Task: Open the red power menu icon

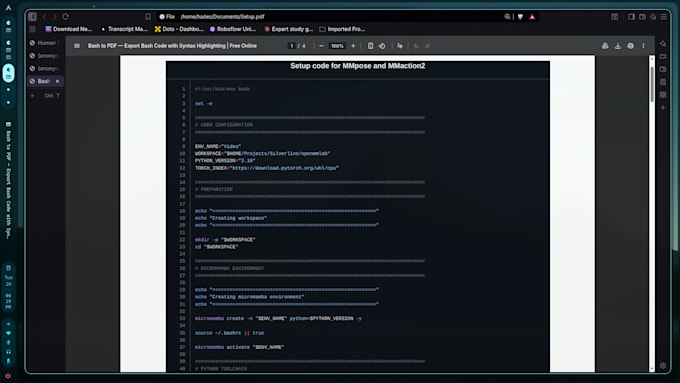Action: pyautogui.click(x=8, y=376)
